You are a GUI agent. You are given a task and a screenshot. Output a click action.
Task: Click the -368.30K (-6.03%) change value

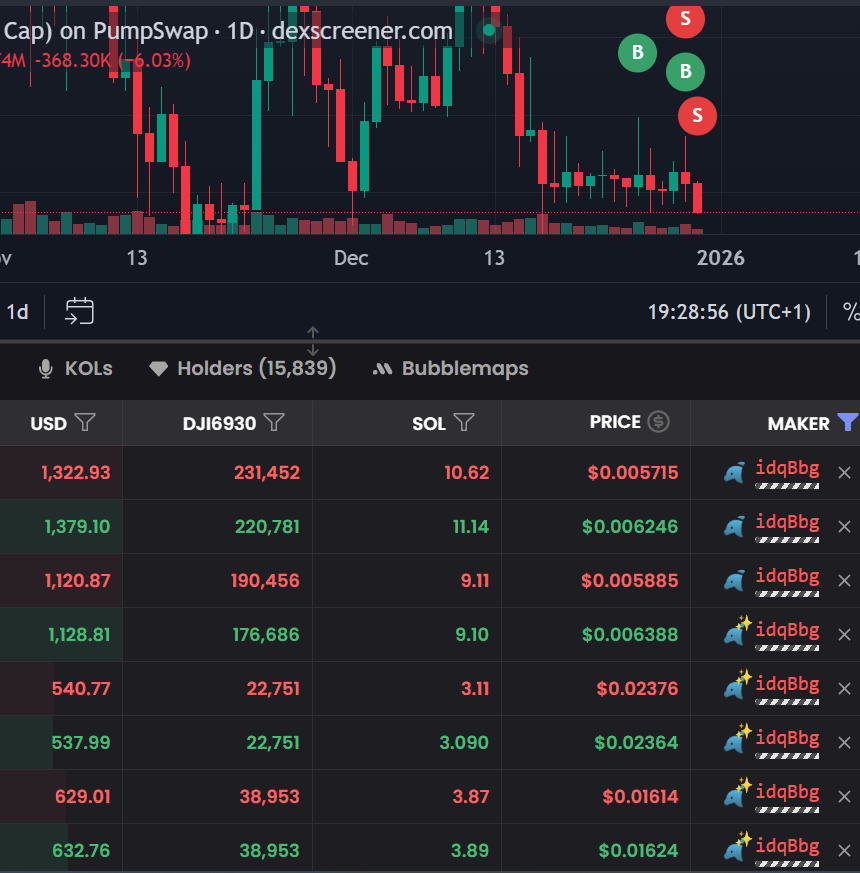click(x=113, y=60)
